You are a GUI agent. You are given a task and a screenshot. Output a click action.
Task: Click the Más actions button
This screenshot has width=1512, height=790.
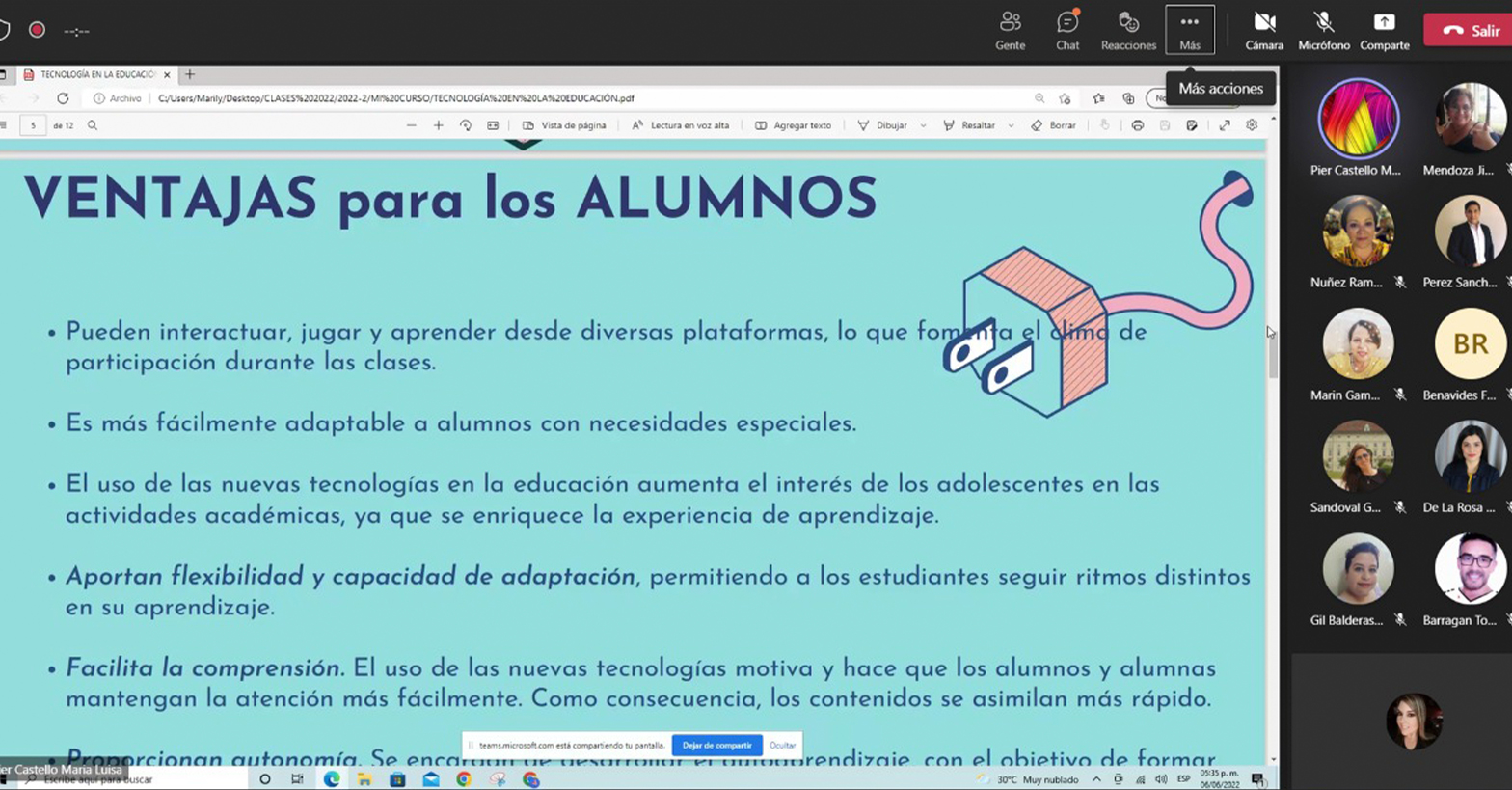tap(1190, 30)
